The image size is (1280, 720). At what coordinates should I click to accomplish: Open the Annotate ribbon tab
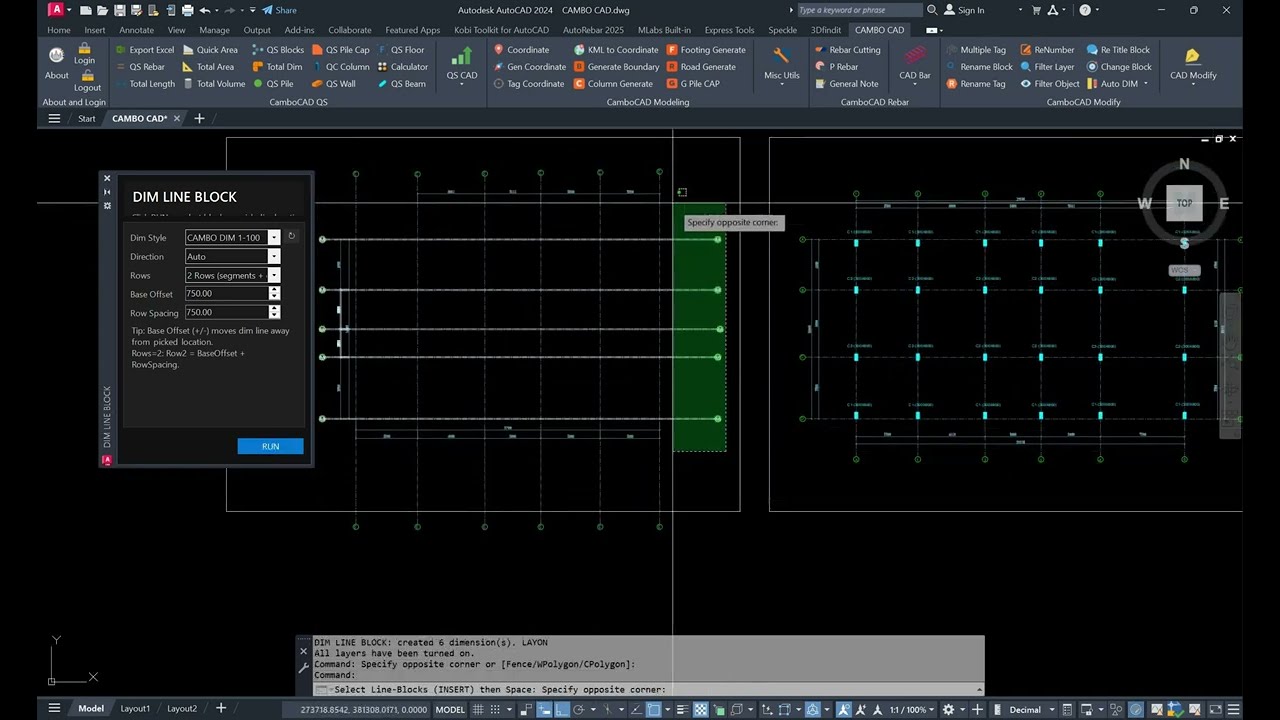pyautogui.click(x=136, y=30)
